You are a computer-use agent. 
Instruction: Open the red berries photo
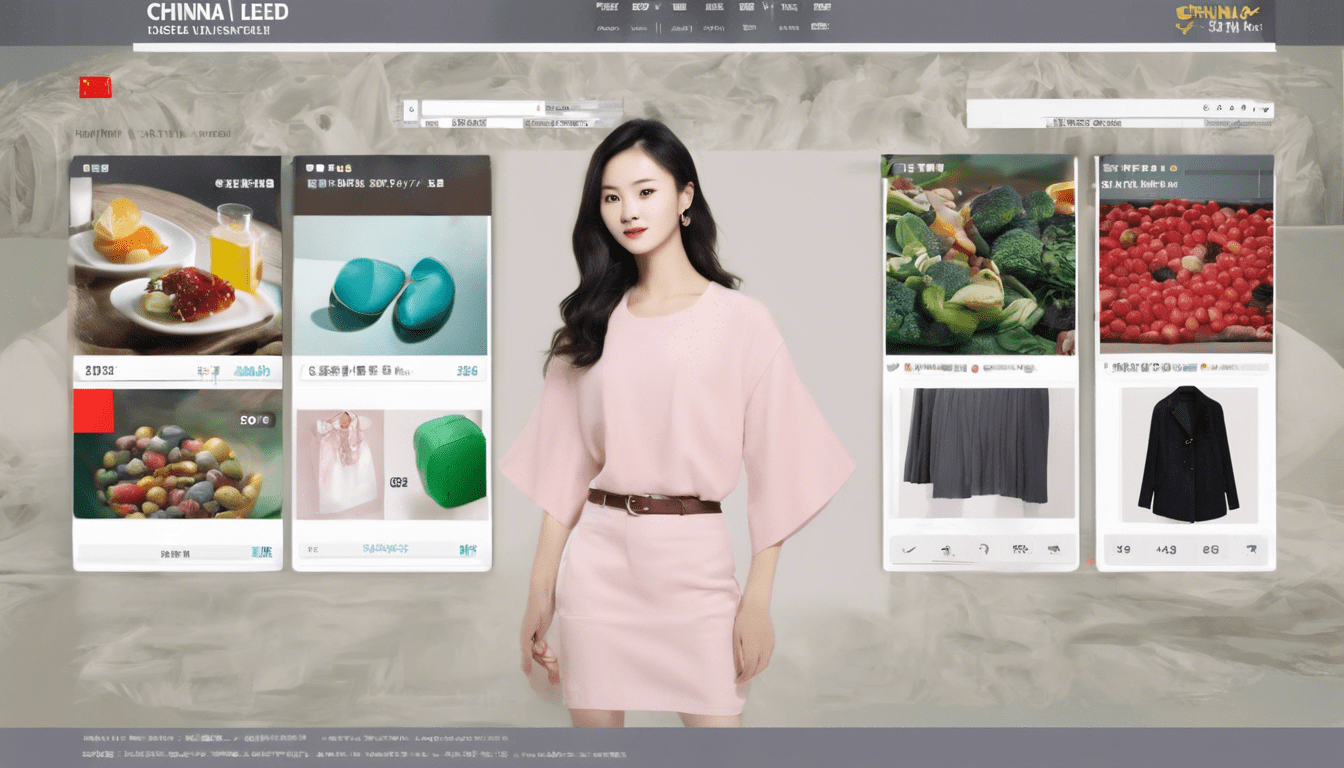click(1185, 275)
